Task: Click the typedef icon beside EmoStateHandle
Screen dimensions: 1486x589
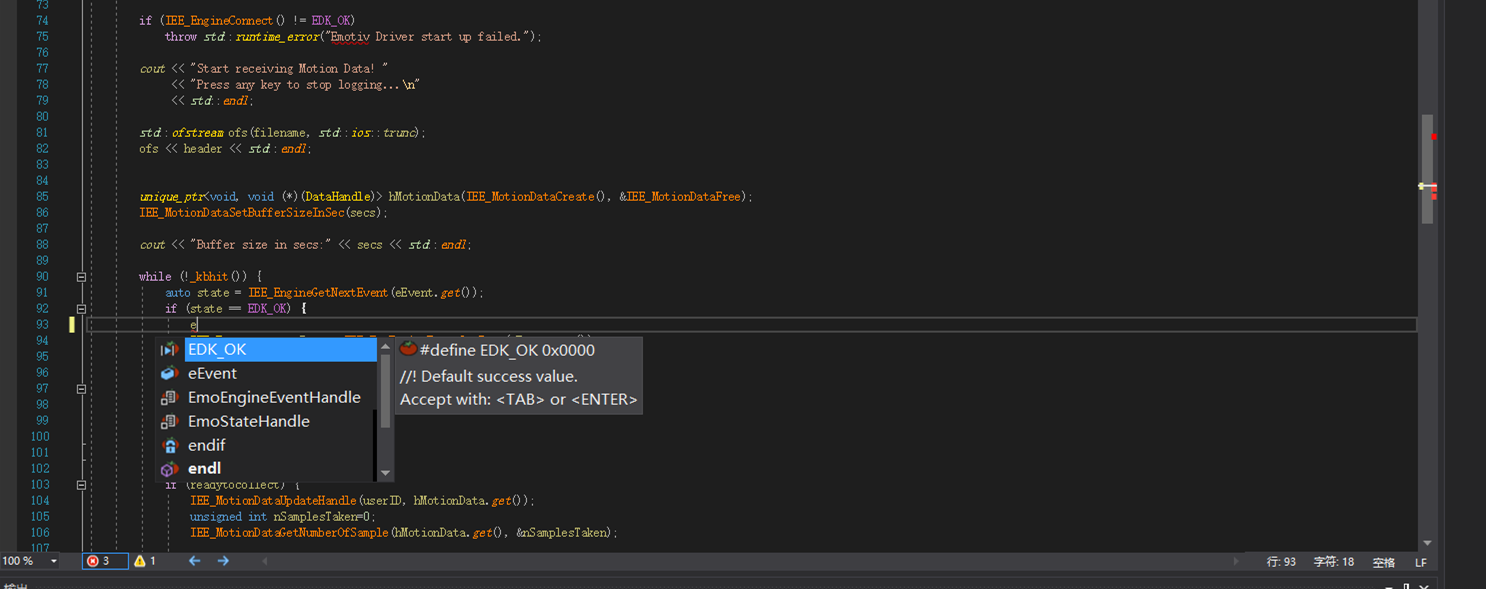Action: point(169,422)
